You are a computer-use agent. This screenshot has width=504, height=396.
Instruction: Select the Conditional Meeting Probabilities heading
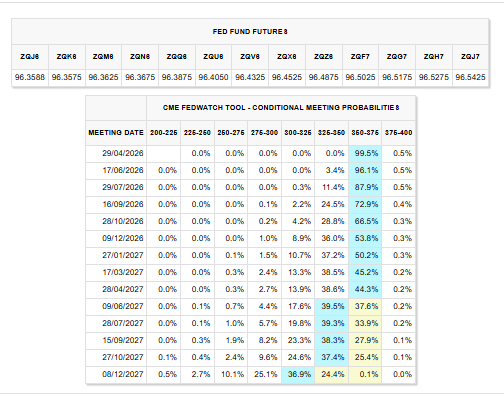click(x=281, y=108)
